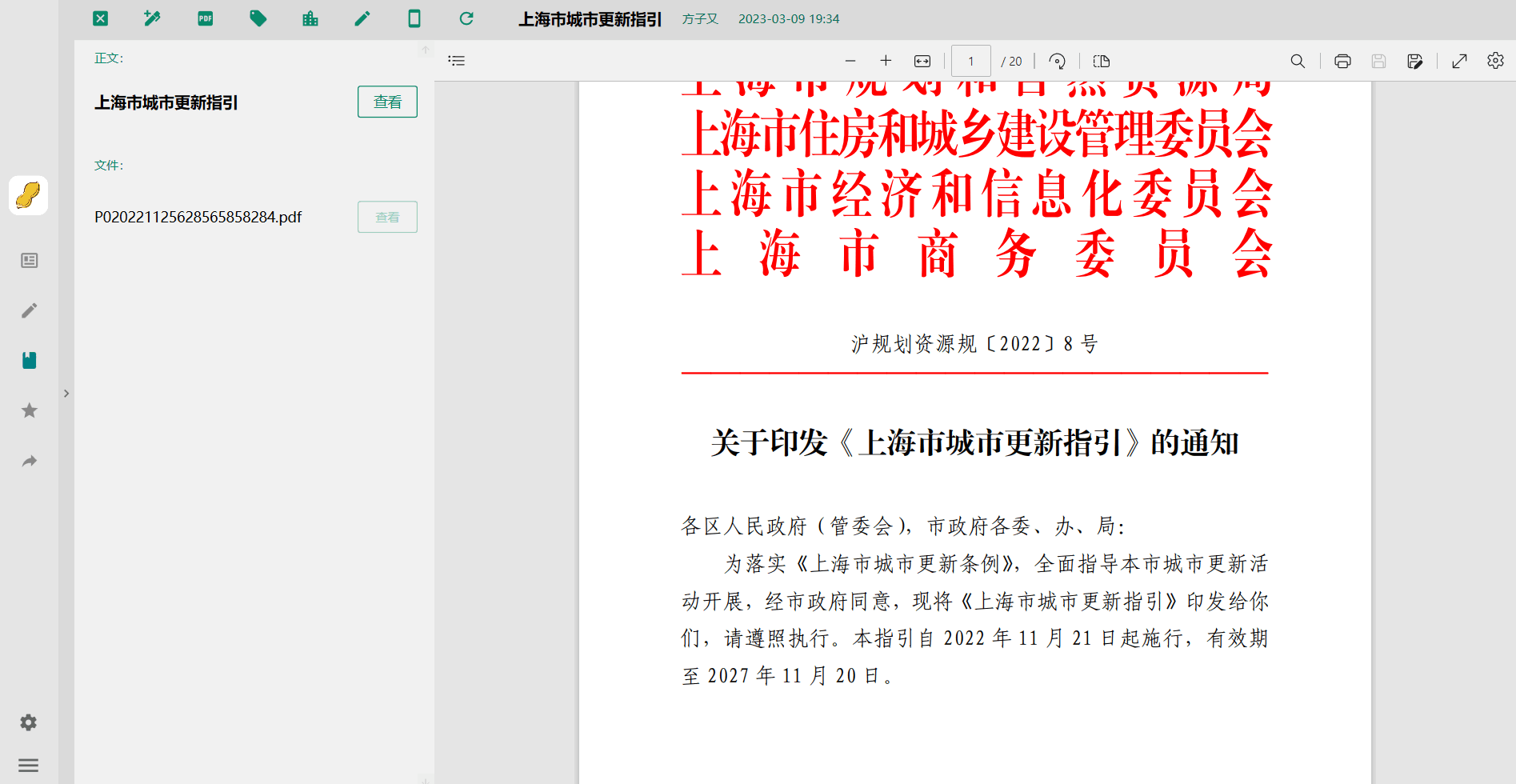
Task: Open PDF viewer settings gear
Action: [1495, 61]
